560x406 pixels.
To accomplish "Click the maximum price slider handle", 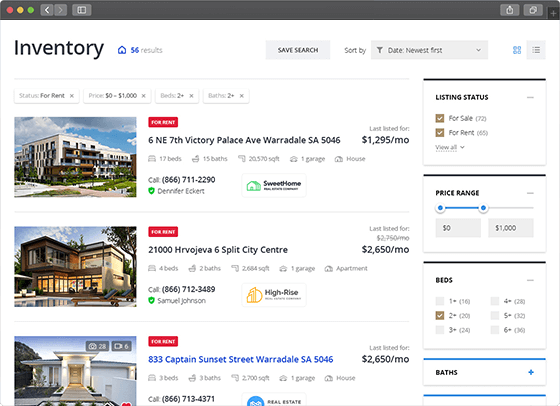I will tap(483, 208).
